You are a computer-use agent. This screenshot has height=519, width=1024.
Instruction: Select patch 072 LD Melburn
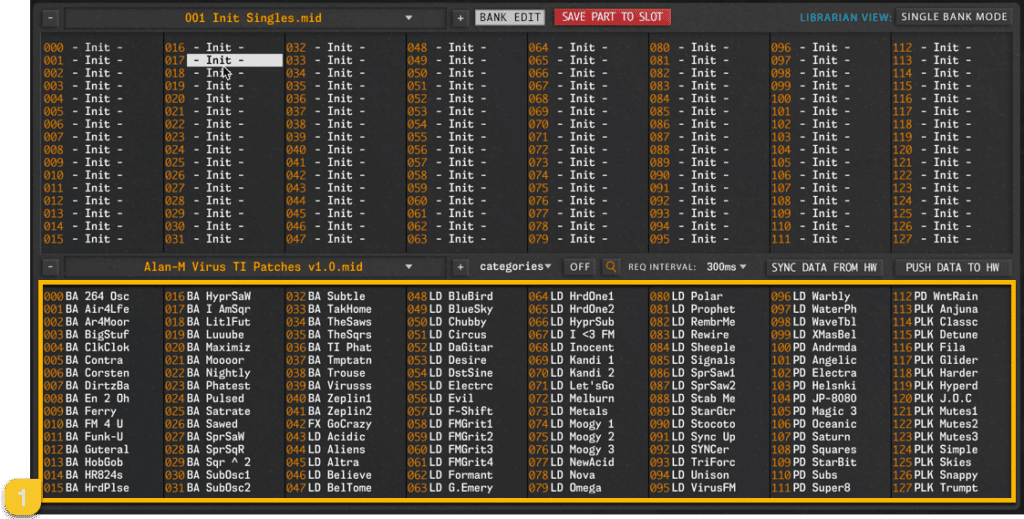(x=571, y=398)
